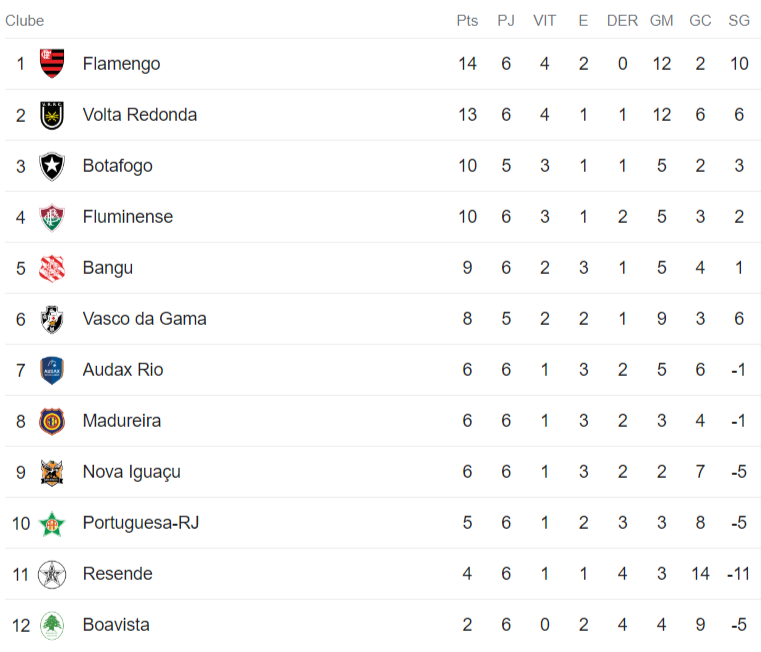The height and width of the screenshot is (652, 761).
Task: Click the GM column header
Action: click(661, 21)
